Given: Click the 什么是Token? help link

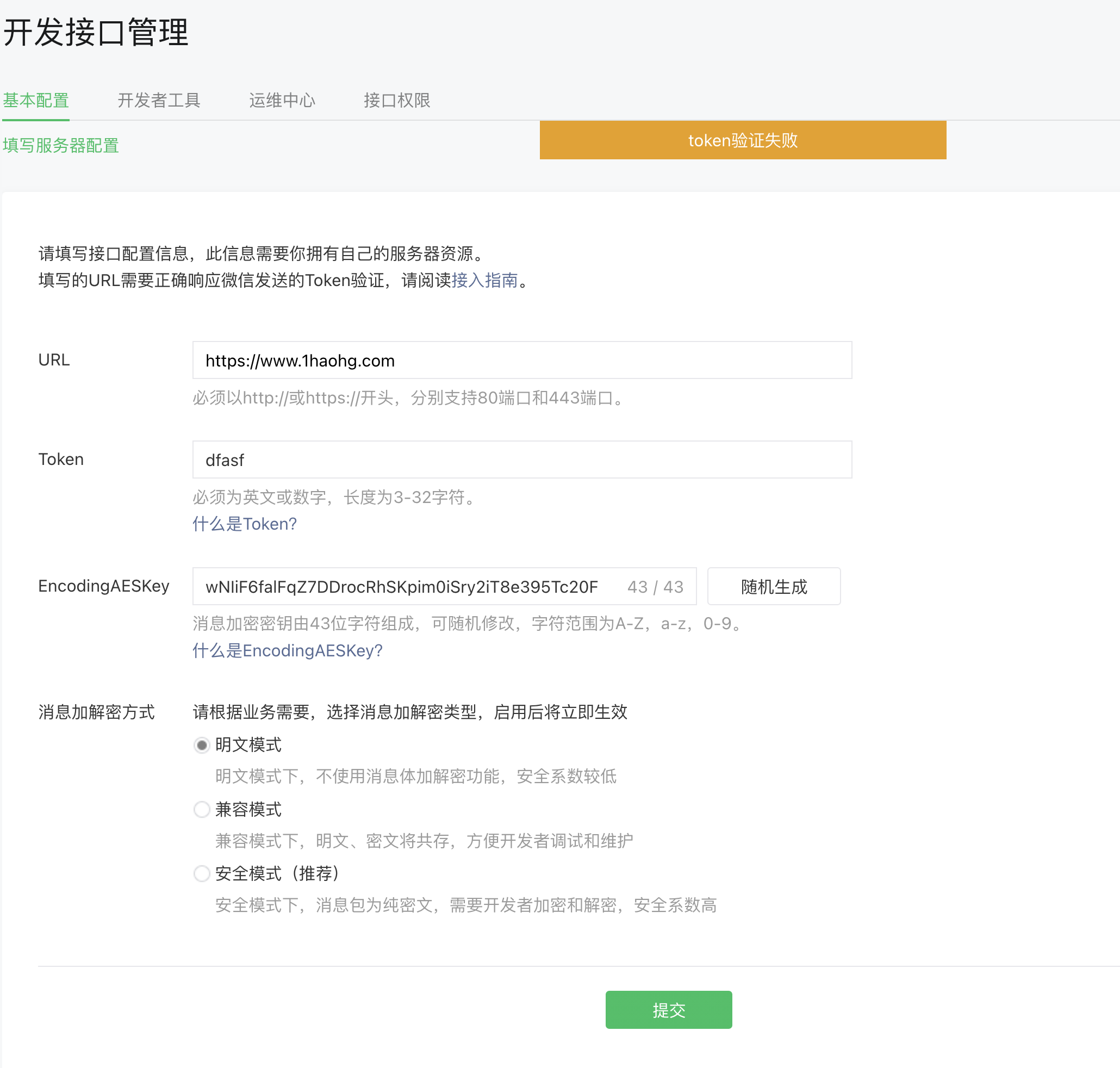Looking at the screenshot, I should click(245, 524).
